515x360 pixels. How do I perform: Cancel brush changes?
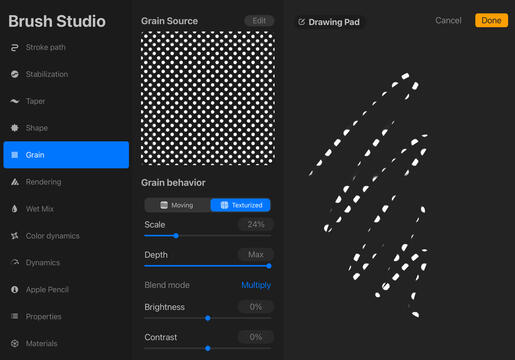448,20
